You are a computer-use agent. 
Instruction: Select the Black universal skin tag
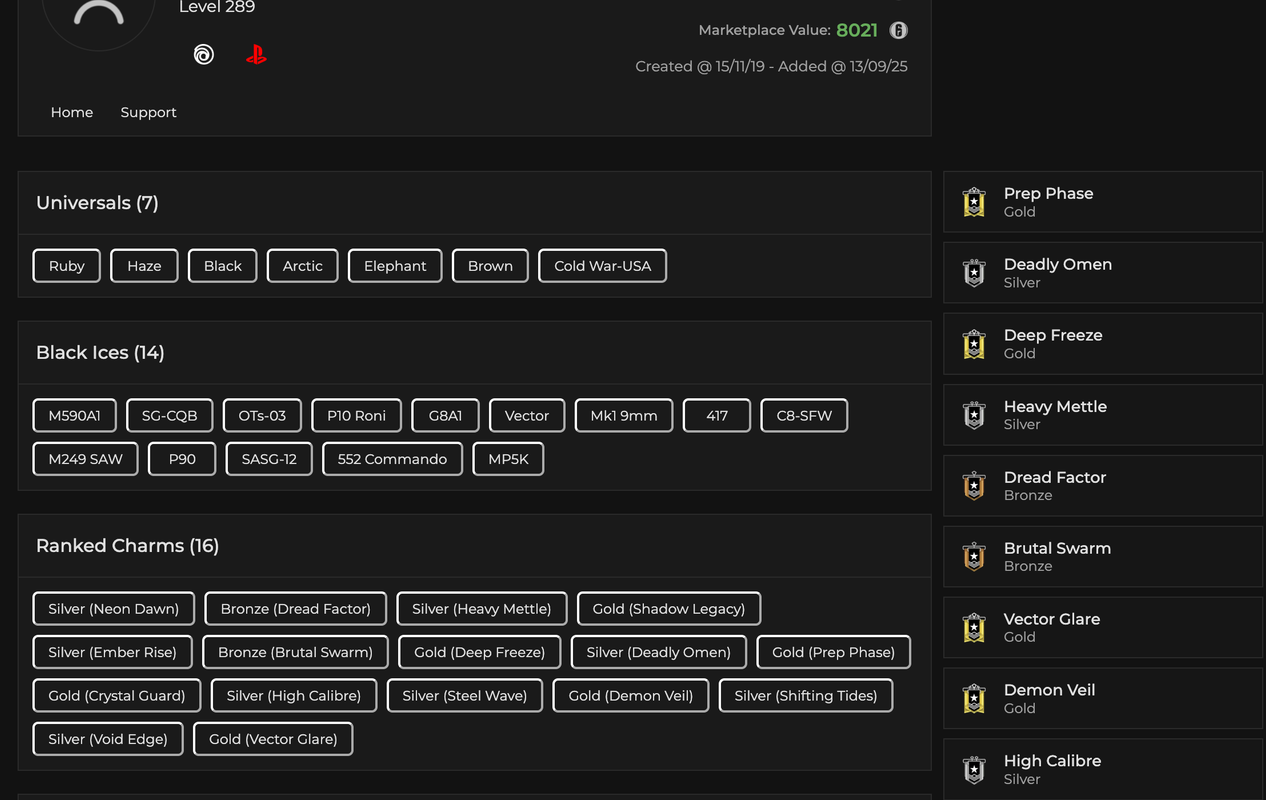(223, 266)
